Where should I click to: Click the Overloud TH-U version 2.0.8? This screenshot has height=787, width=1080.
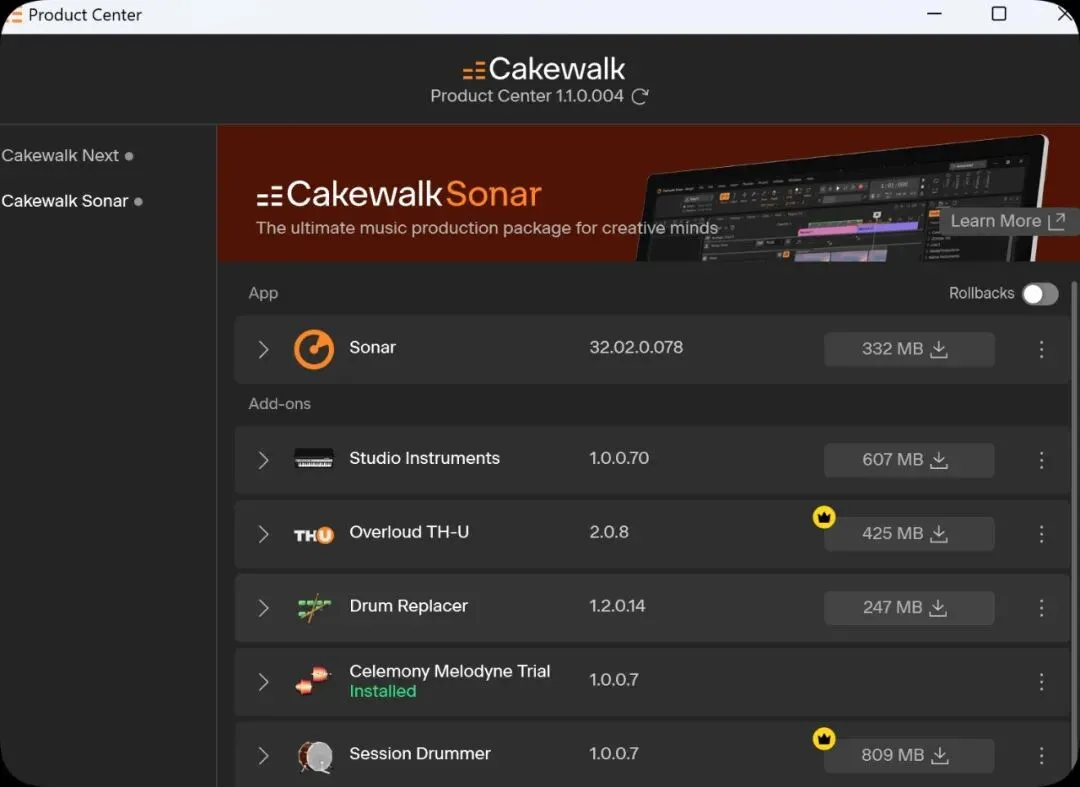pos(609,532)
